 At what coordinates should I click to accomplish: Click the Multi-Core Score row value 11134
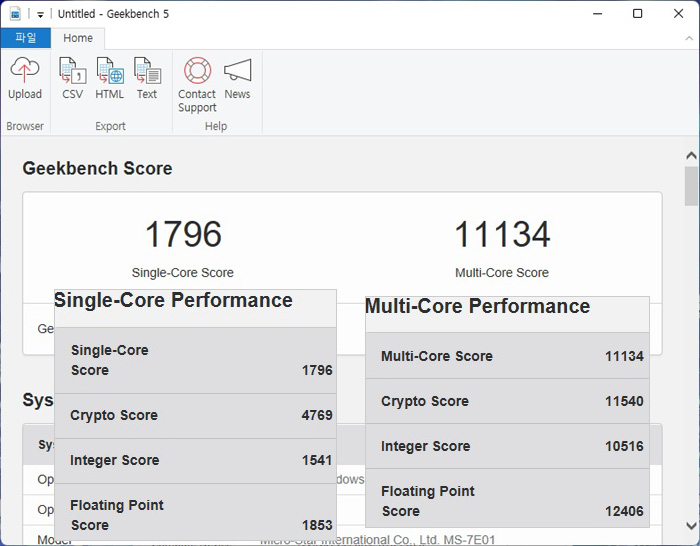point(624,356)
